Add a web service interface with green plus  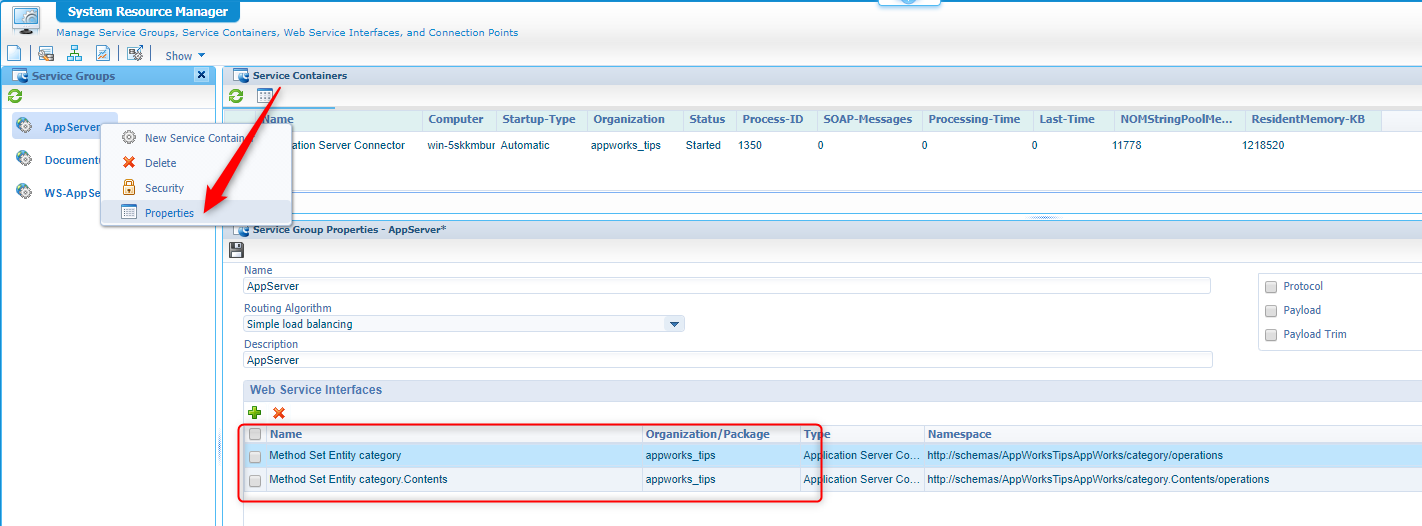tap(255, 412)
